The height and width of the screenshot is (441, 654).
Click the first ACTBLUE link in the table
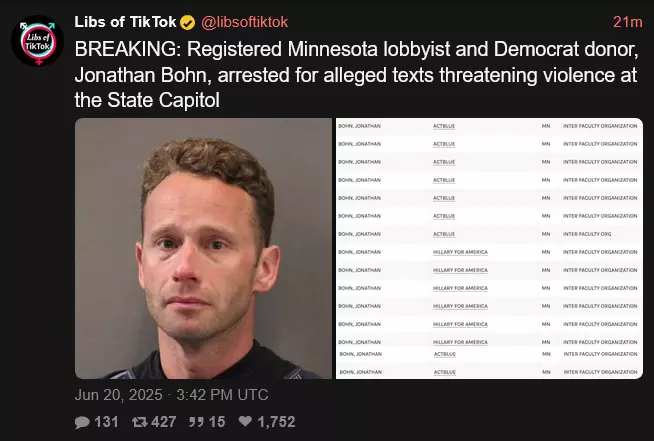click(x=444, y=126)
